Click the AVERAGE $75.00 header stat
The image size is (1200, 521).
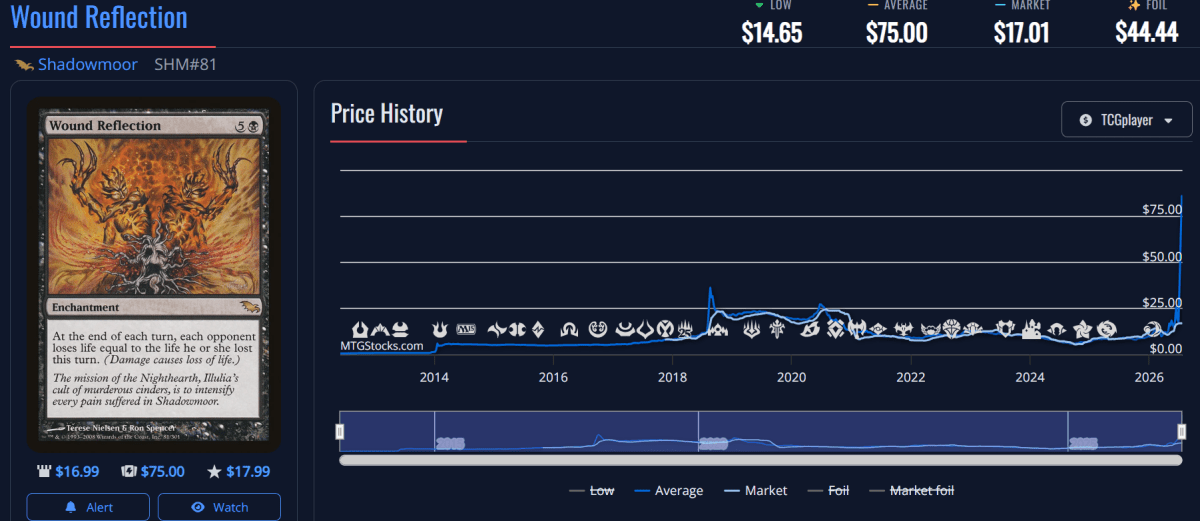897,24
